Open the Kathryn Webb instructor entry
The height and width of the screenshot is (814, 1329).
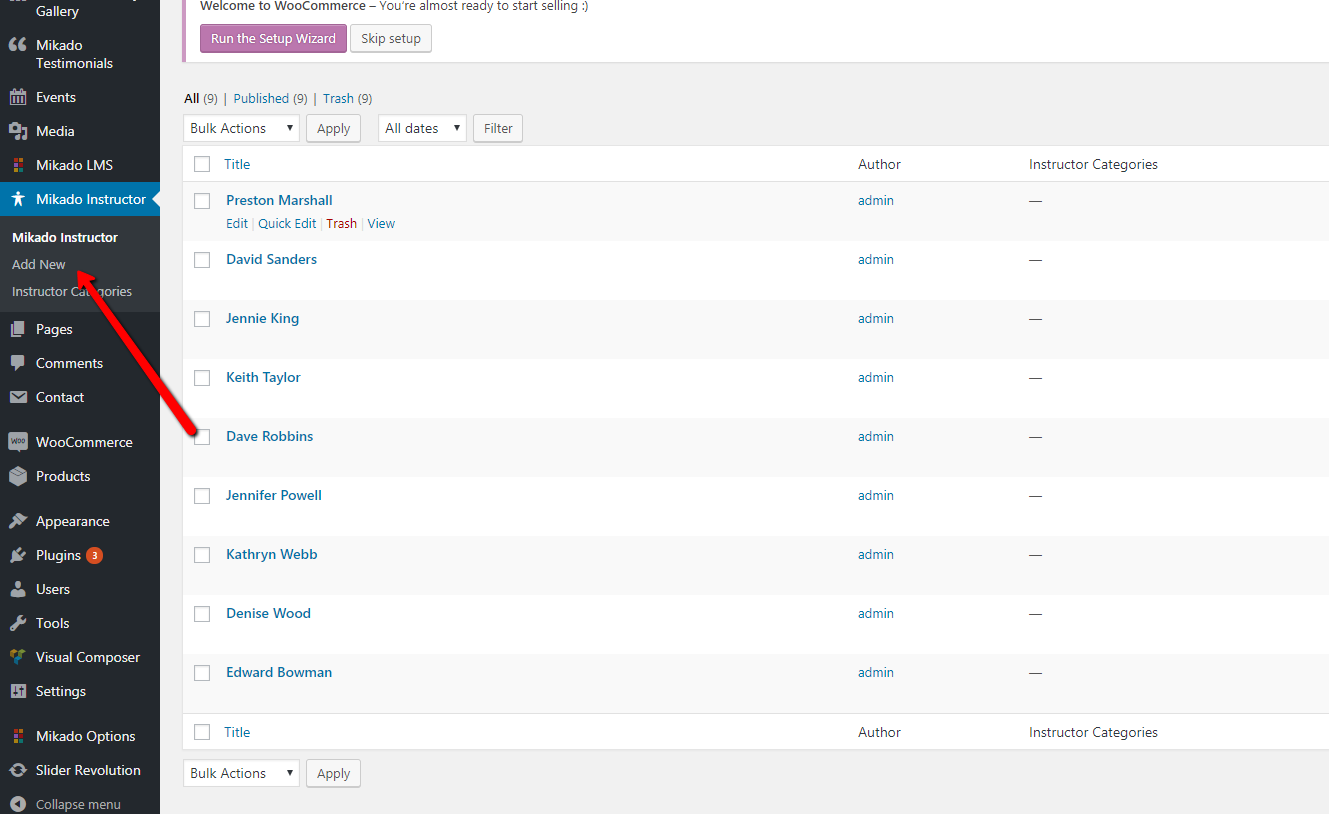pos(271,554)
